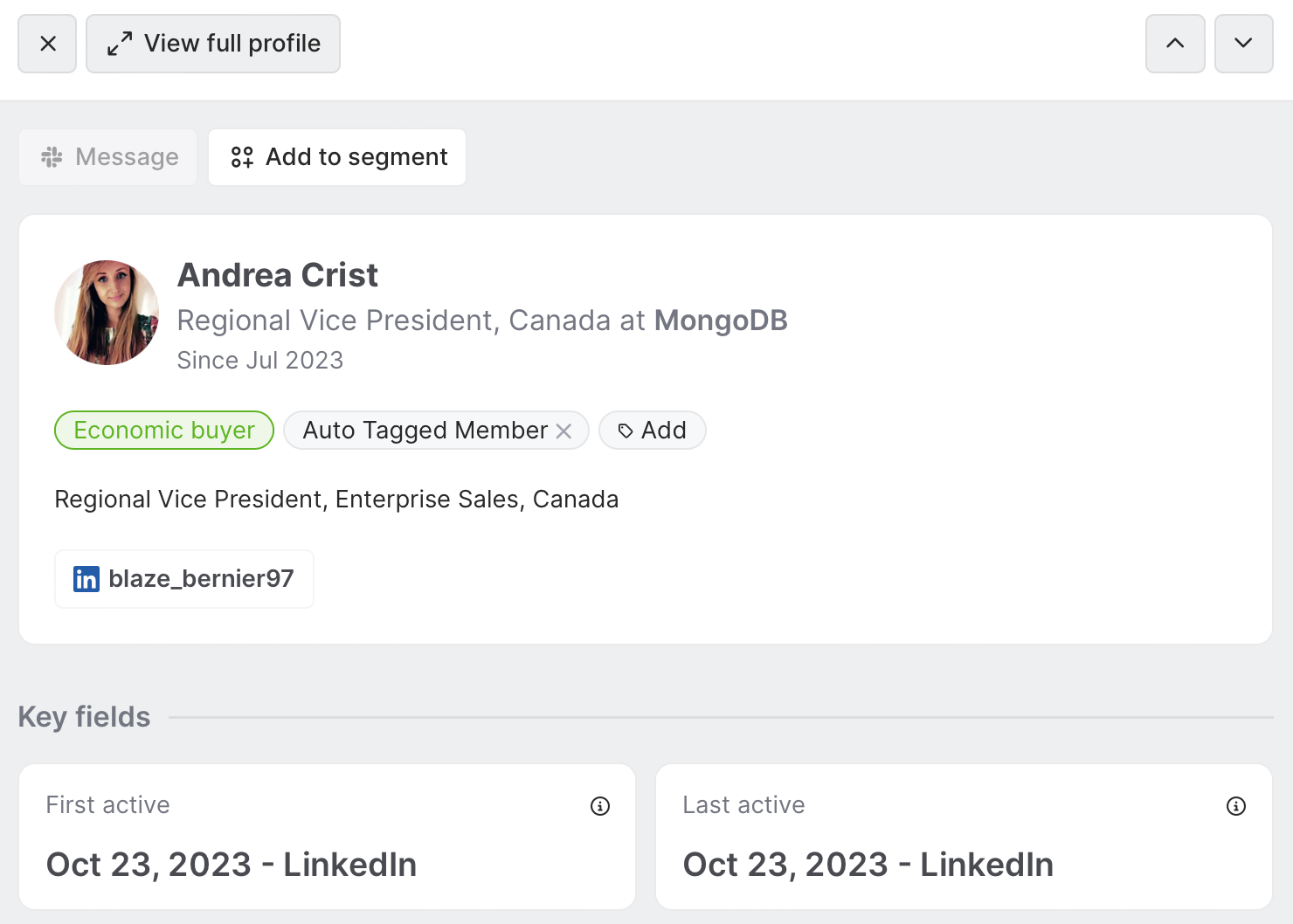The image size is (1293, 924).
Task: Click the tag icon on Add chip
Action: click(x=626, y=431)
